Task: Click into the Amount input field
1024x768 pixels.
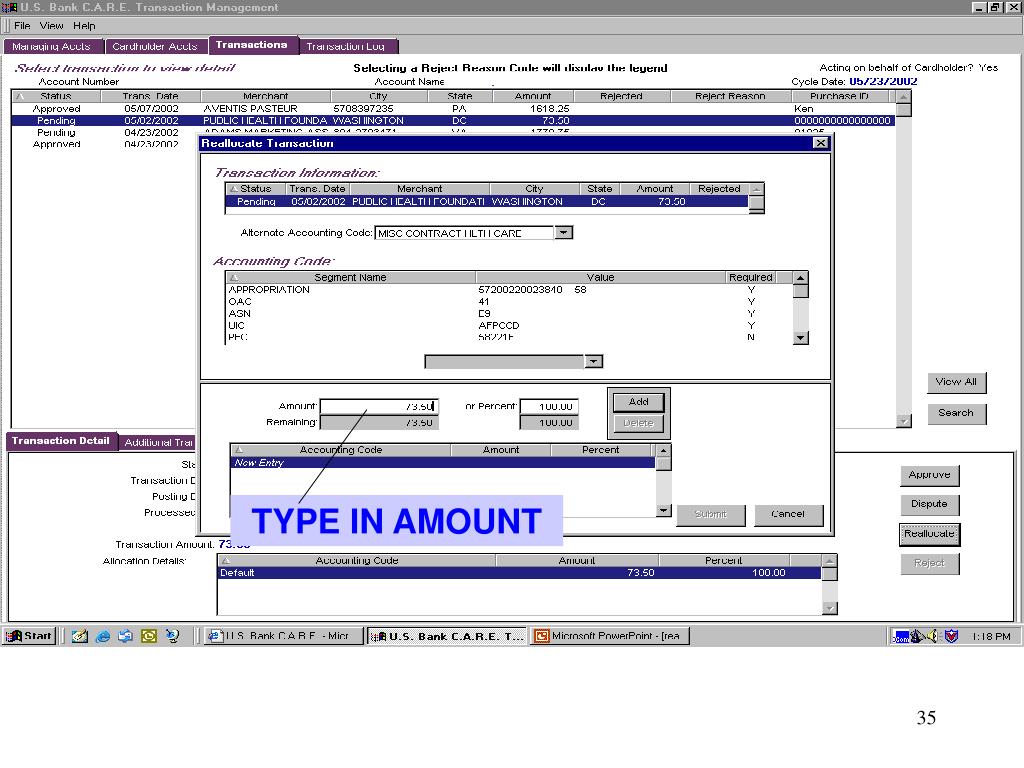Action: coord(379,406)
